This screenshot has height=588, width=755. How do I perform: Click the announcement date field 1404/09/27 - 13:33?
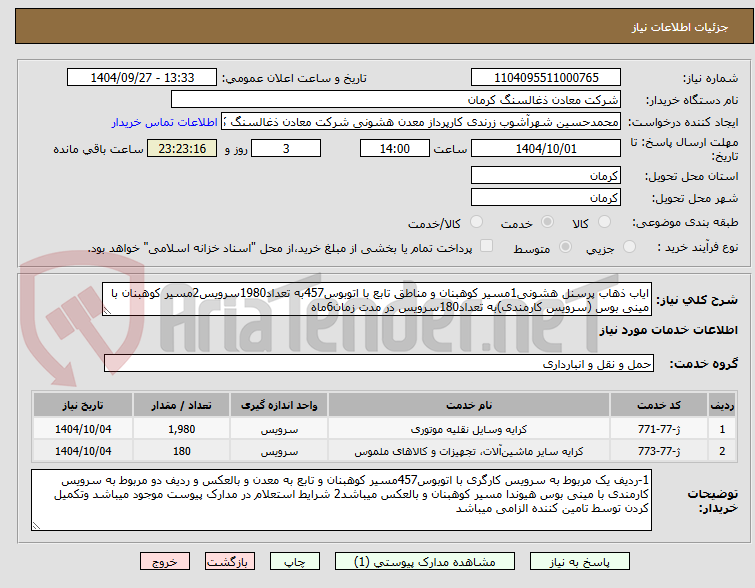[x=142, y=78]
